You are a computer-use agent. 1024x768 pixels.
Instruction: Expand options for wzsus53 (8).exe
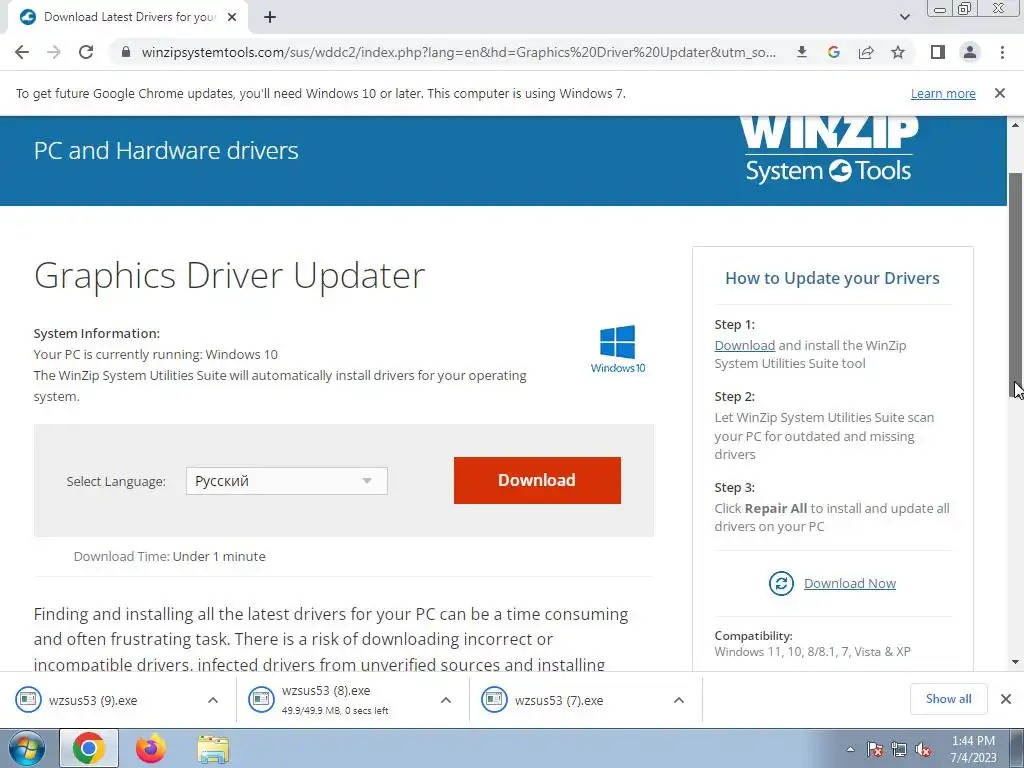(x=446, y=700)
